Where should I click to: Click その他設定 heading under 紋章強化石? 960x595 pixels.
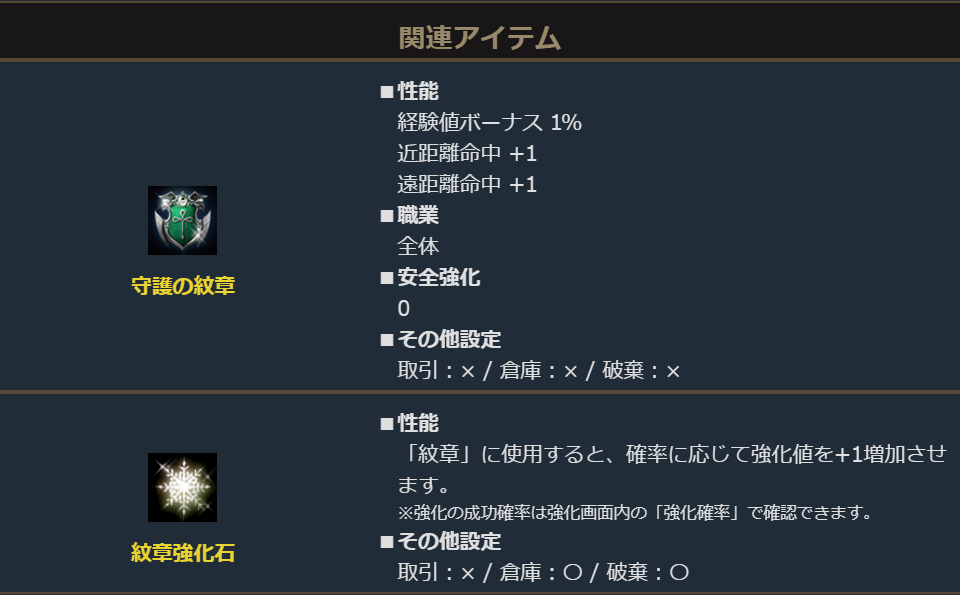point(449,542)
